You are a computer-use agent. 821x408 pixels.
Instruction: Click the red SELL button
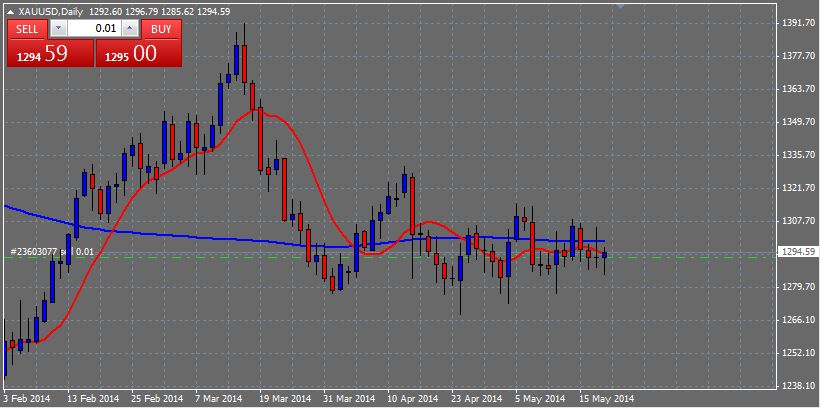click(27, 29)
